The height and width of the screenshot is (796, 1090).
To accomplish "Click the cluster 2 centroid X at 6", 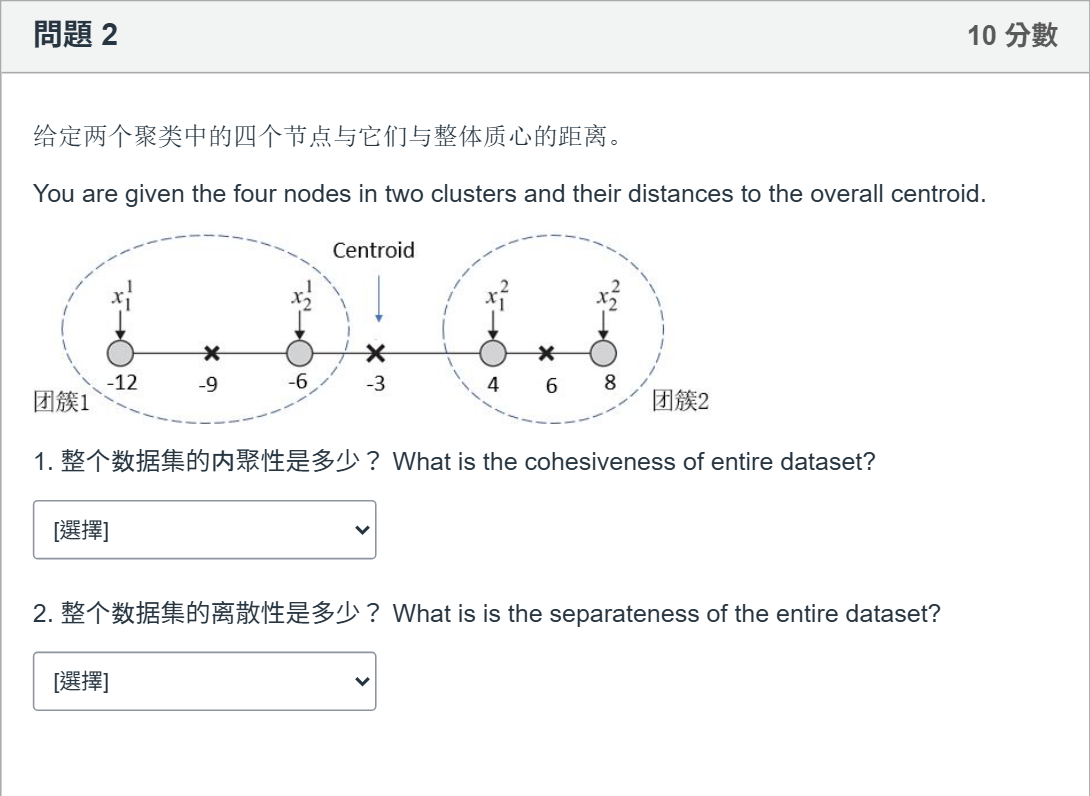I will pyautogui.click(x=546, y=353).
